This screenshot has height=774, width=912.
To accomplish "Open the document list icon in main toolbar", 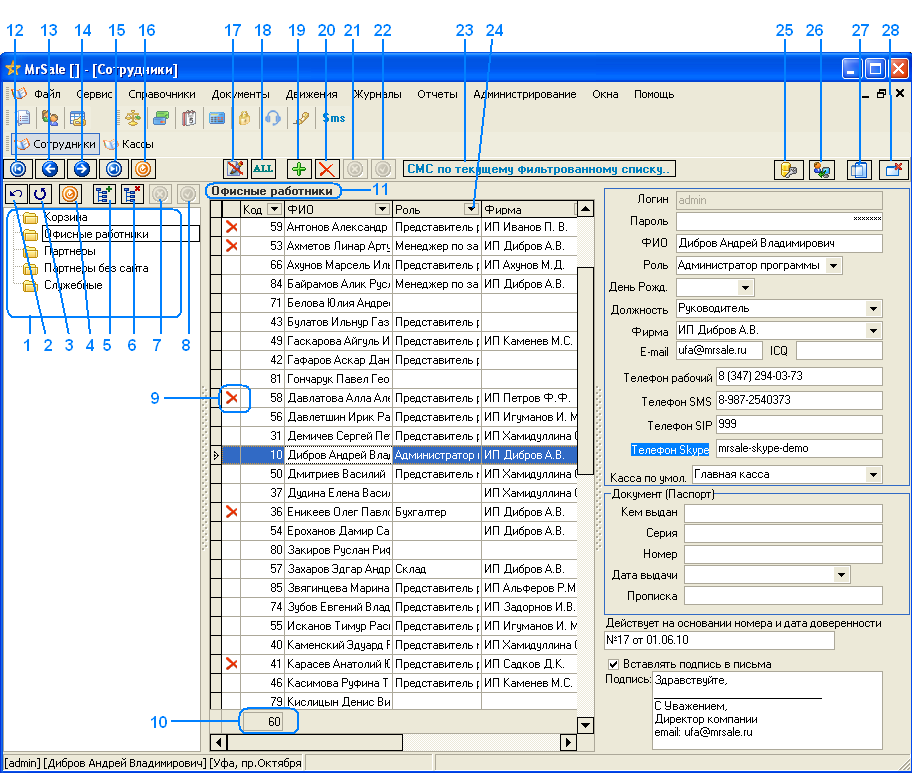I will 24,118.
